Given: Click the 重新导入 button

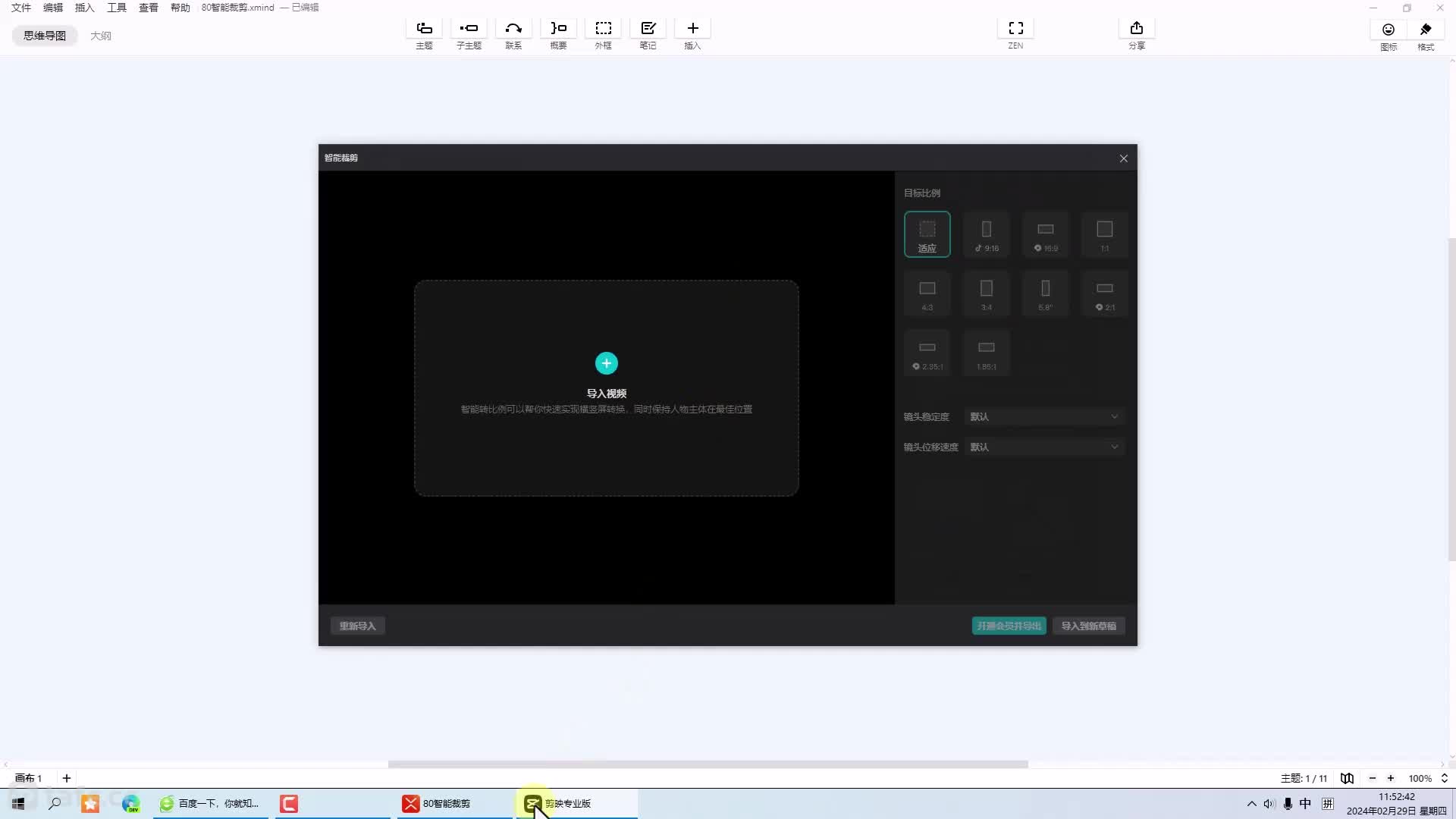Looking at the screenshot, I should 357,626.
